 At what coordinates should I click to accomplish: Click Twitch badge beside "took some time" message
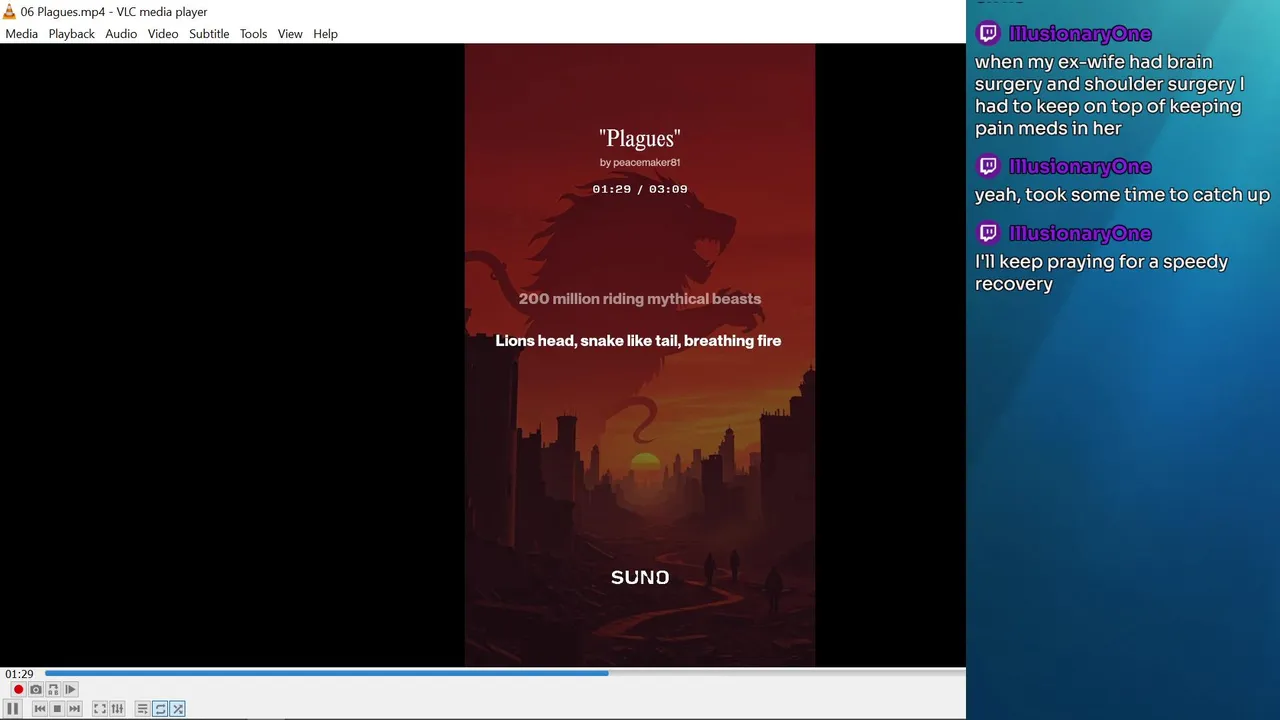point(988,166)
